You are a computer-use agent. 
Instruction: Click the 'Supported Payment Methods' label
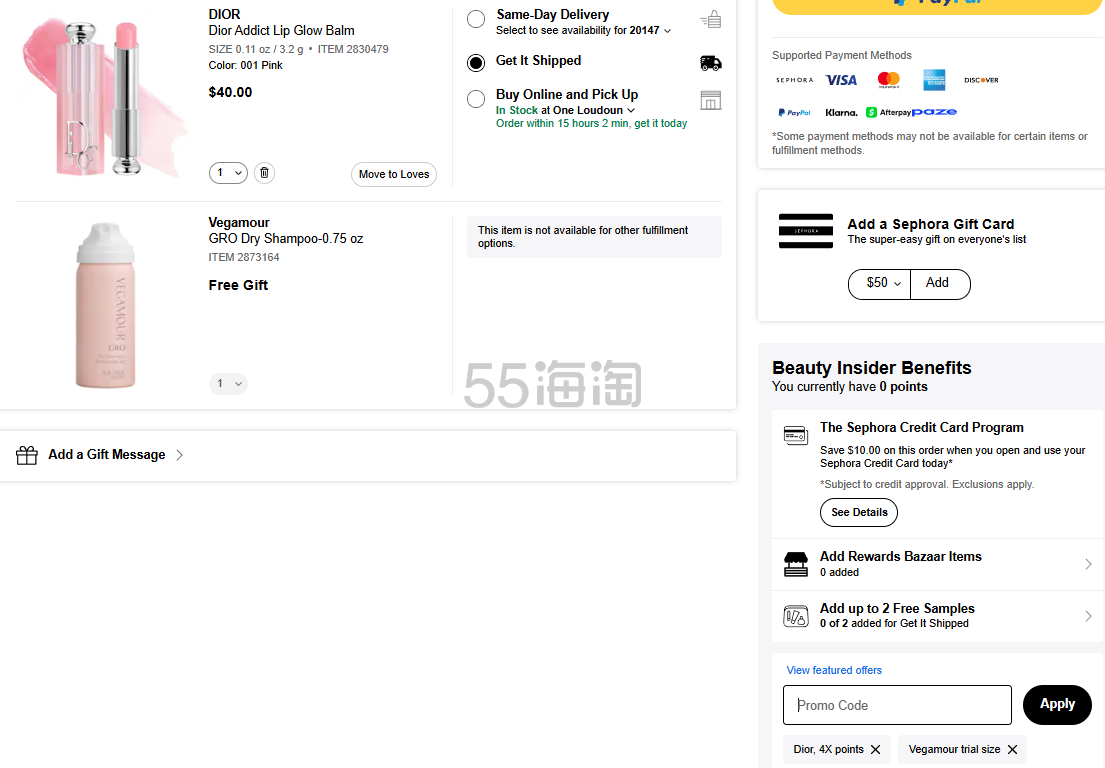841,56
